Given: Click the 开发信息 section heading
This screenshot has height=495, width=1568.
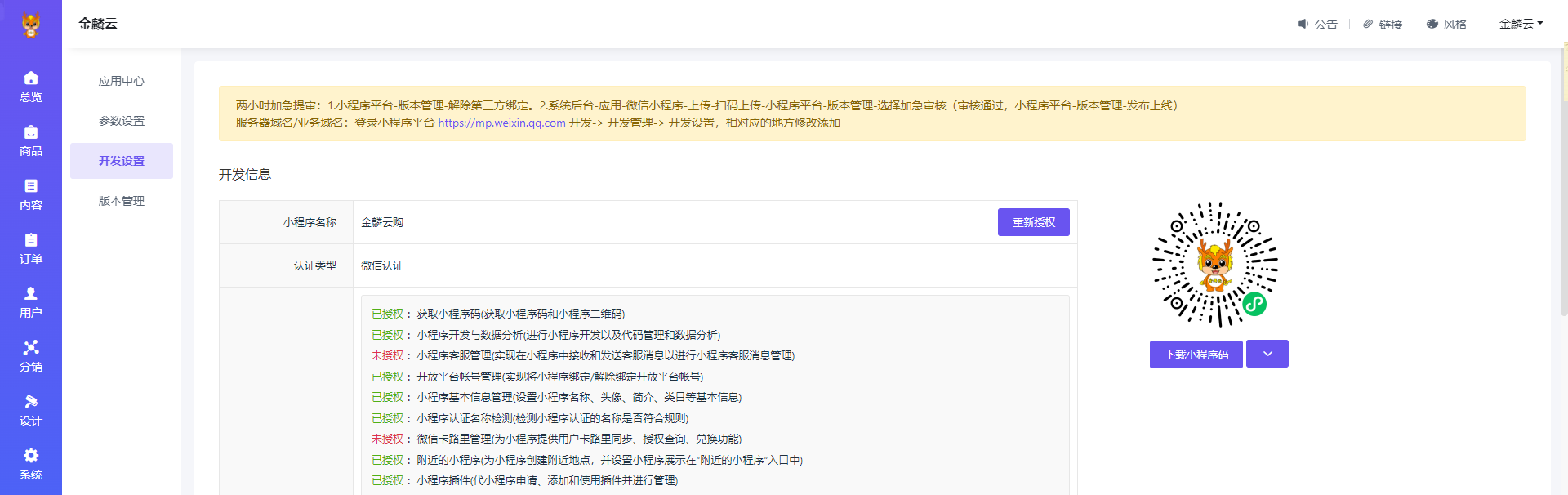Looking at the screenshot, I should click(x=245, y=174).
